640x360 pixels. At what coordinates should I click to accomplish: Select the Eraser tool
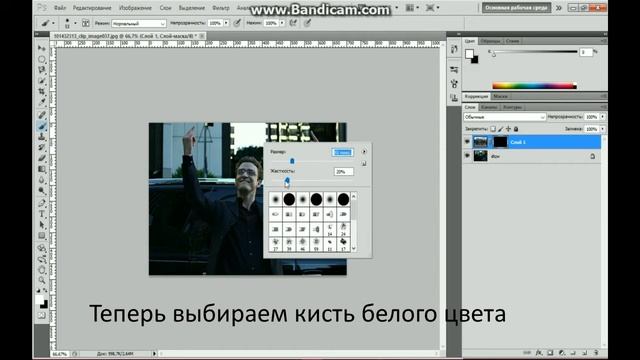[x=42, y=158]
